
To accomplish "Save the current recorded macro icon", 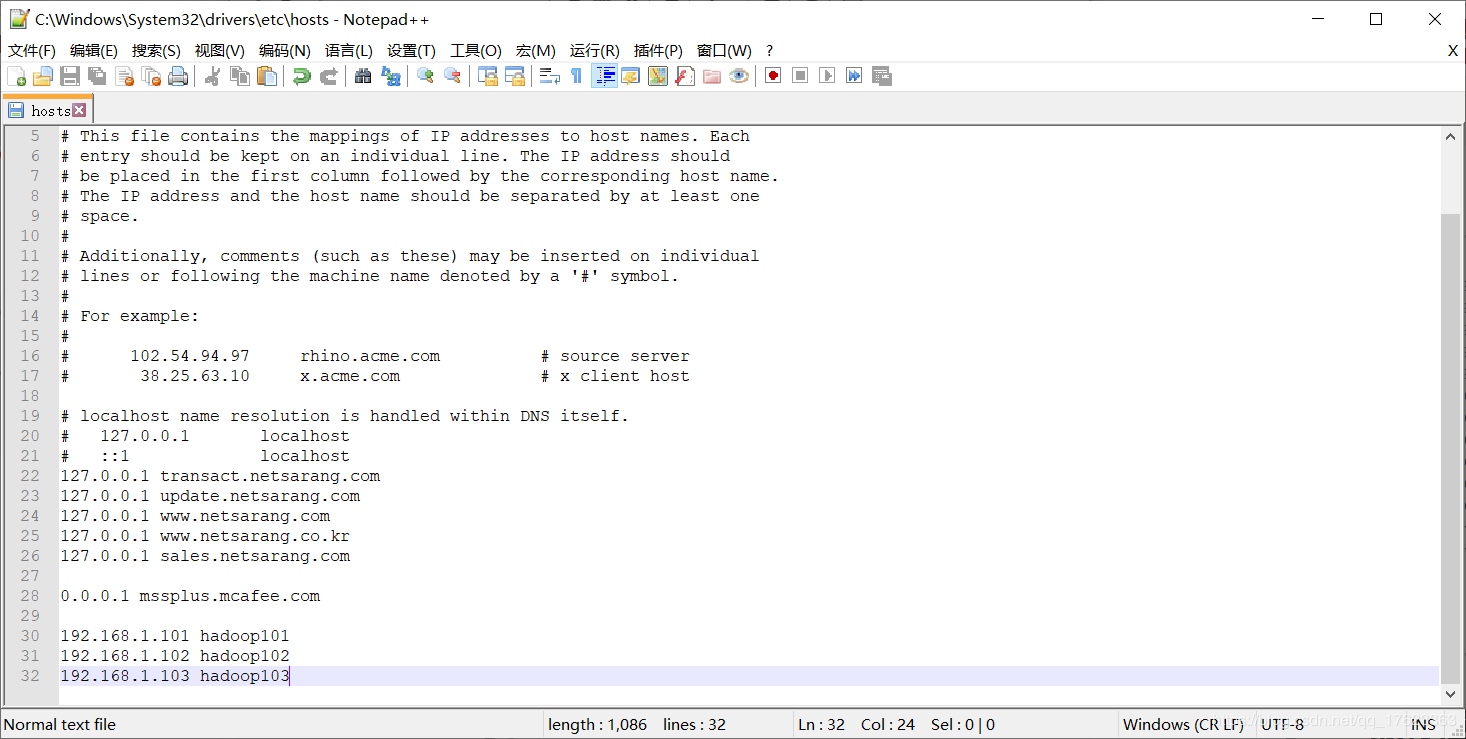I will tap(881, 76).
